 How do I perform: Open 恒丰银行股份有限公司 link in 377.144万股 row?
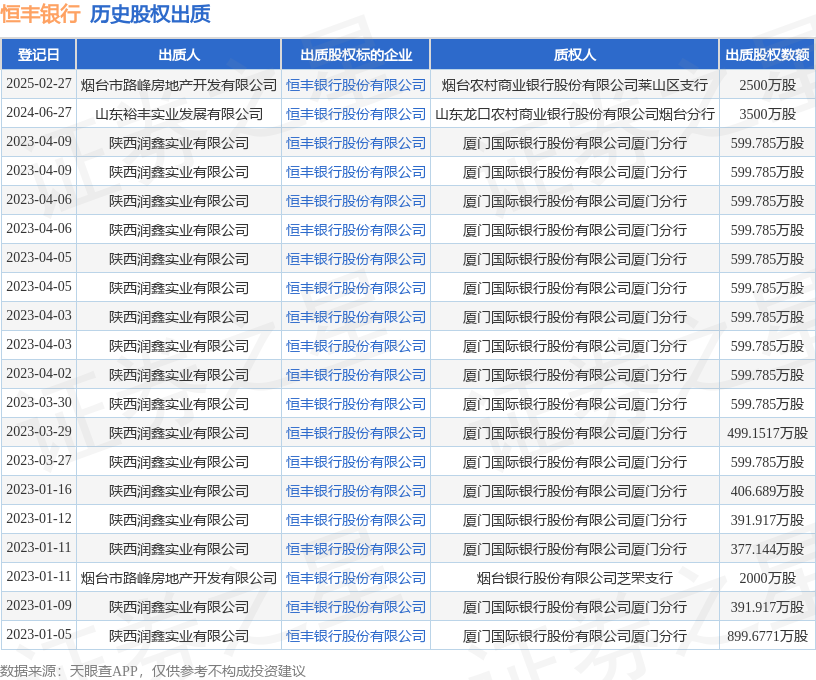(x=356, y=549)
